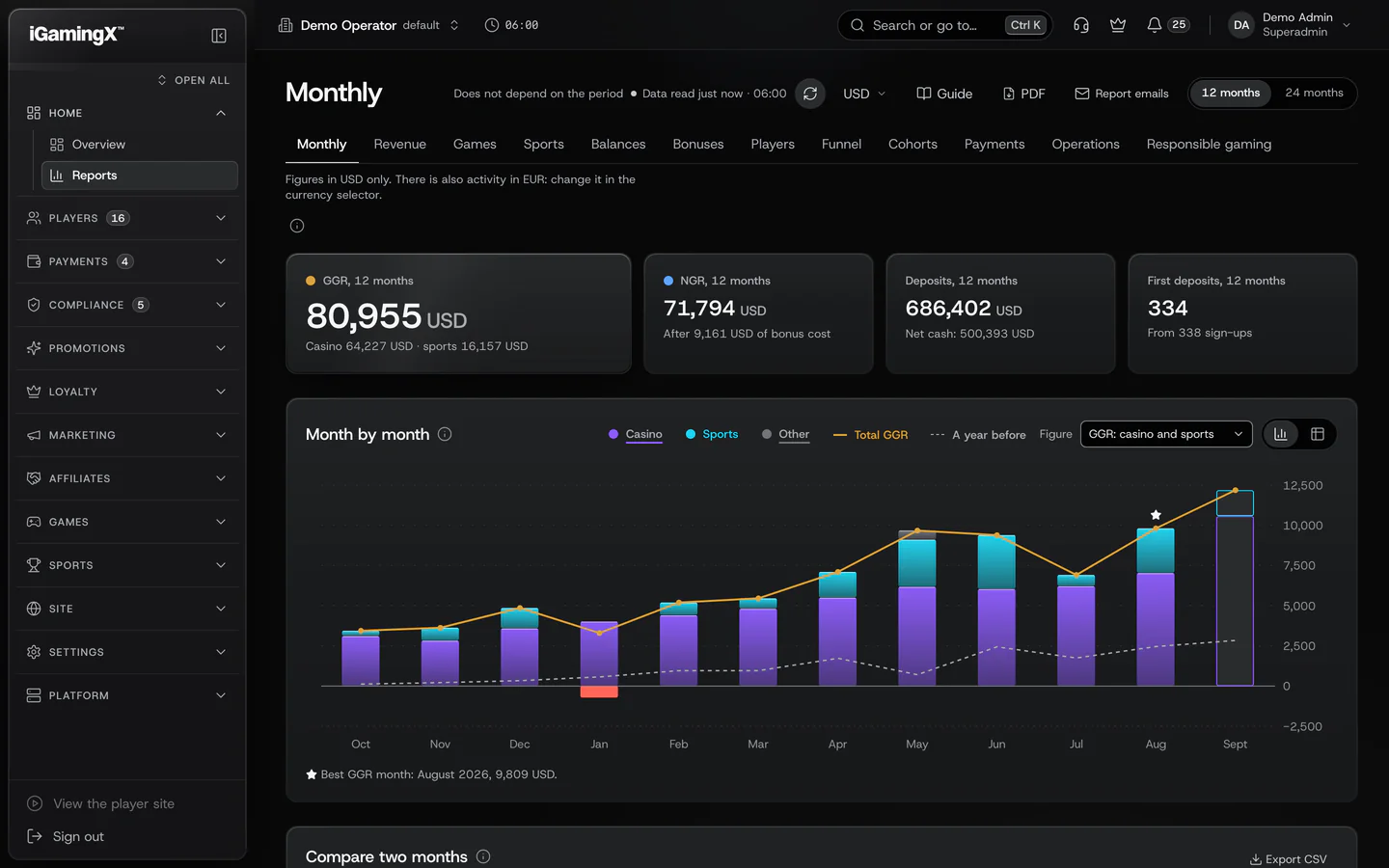Click the starred August chart bar
1389x868 pixels.
pyautogui.click(x=1156, y=607)
